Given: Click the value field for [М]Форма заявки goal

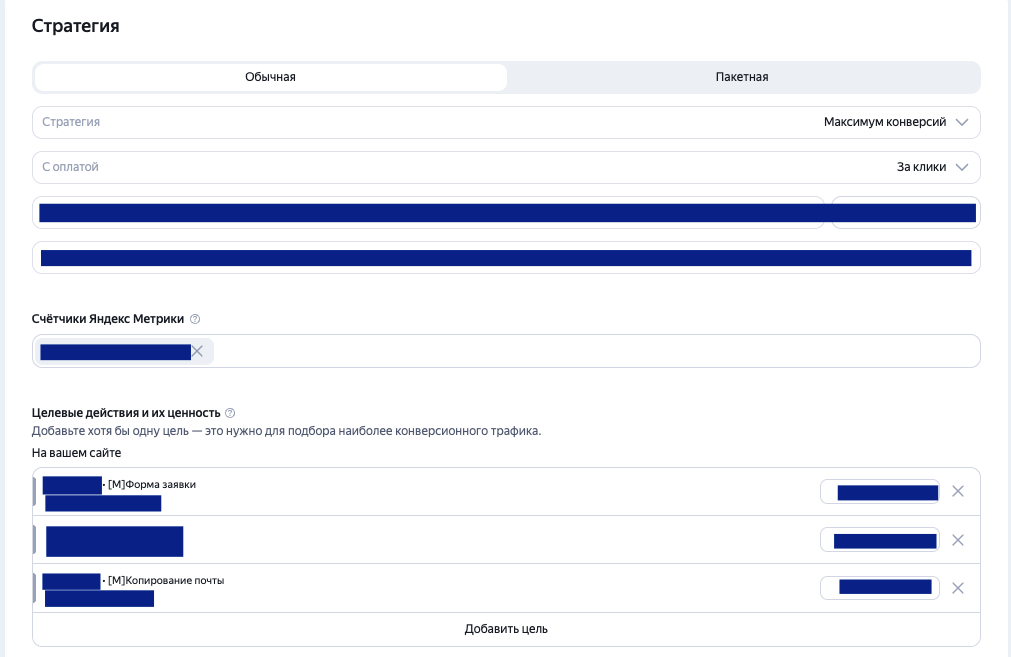Looking at the screenshot, I should 879,492.
